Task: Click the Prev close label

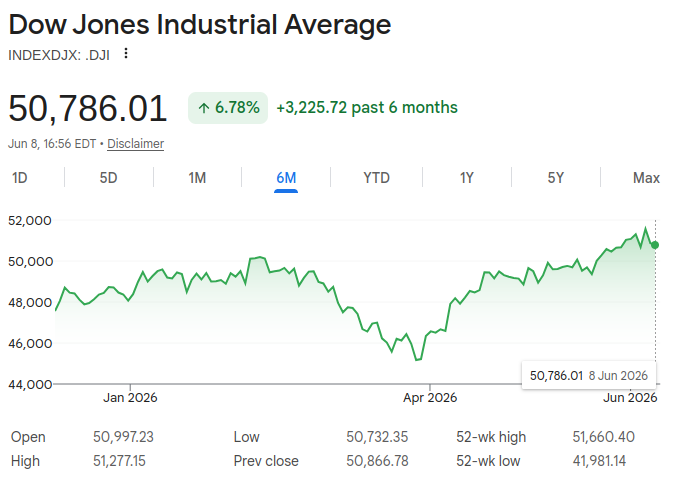Action: click(266, 461)
